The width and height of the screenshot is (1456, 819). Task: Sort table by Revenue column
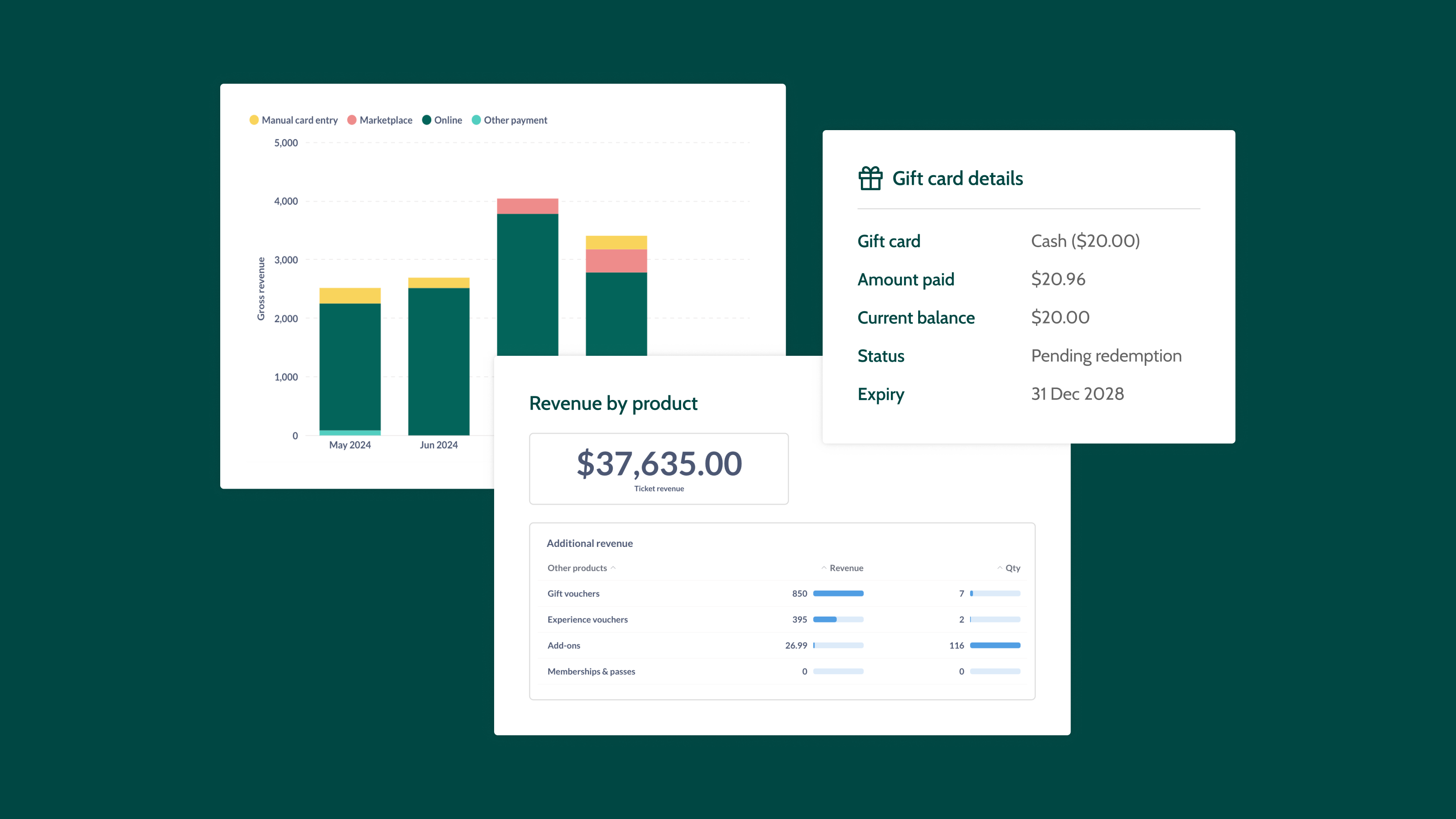point(842,568)
